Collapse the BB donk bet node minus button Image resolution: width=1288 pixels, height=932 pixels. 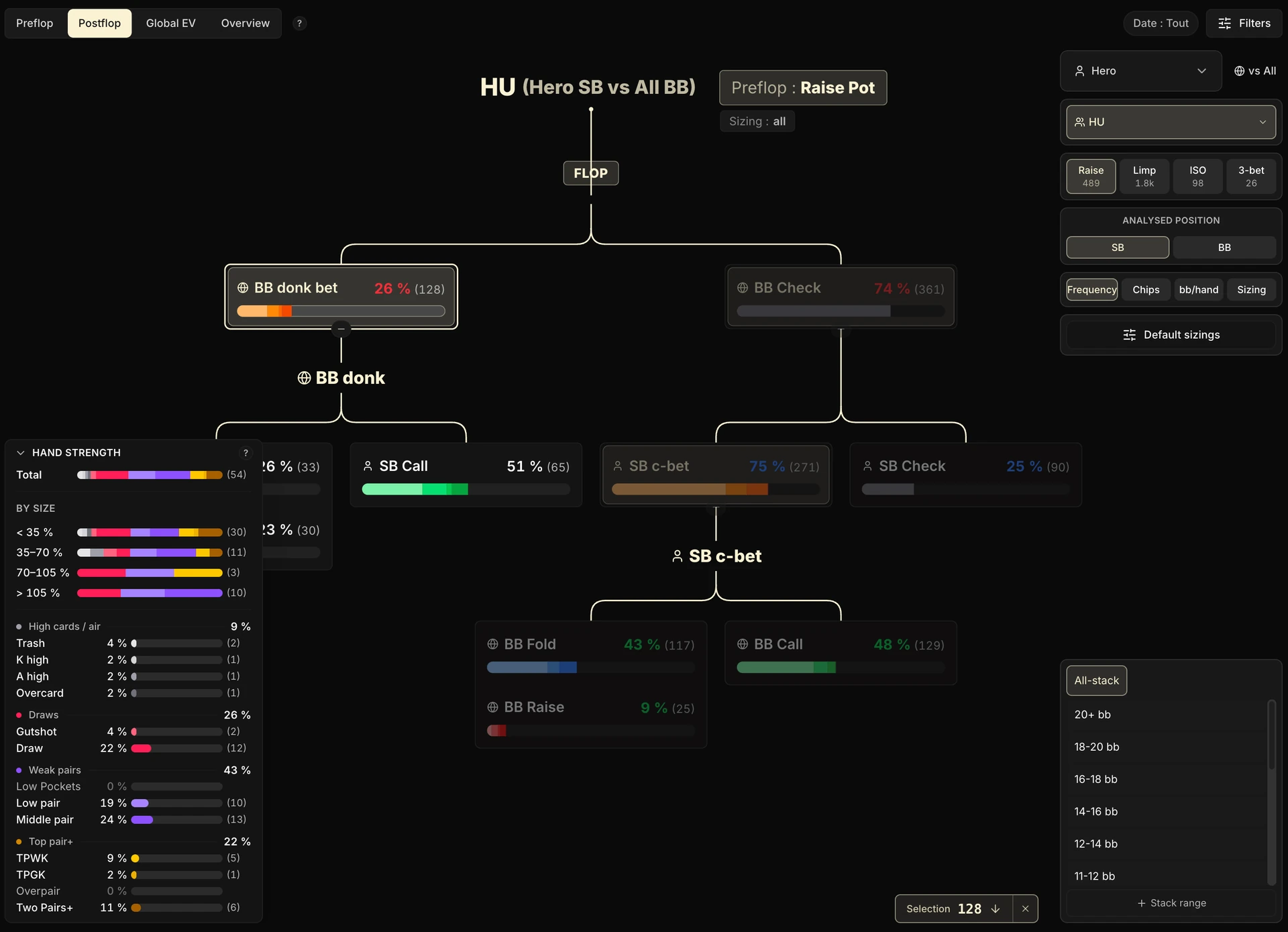[x=341, y=329]
